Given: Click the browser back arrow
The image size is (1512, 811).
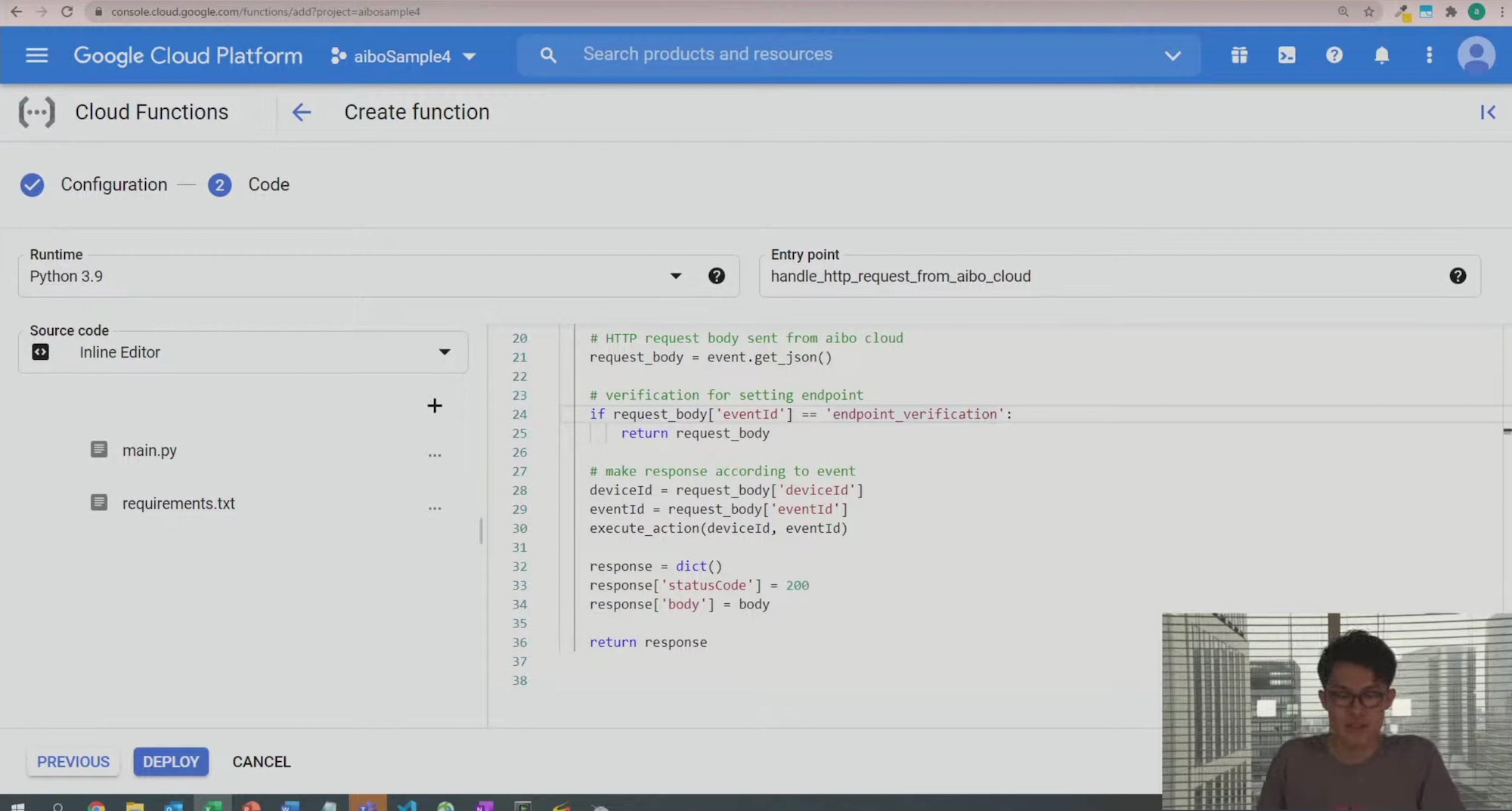Looking at the screenshot, I should [x=16, y=11].
